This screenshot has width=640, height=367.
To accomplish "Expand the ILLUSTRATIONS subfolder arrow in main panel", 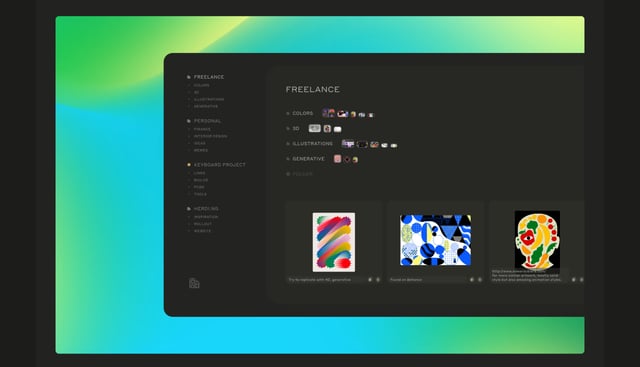I will click(x=288, y=144).
